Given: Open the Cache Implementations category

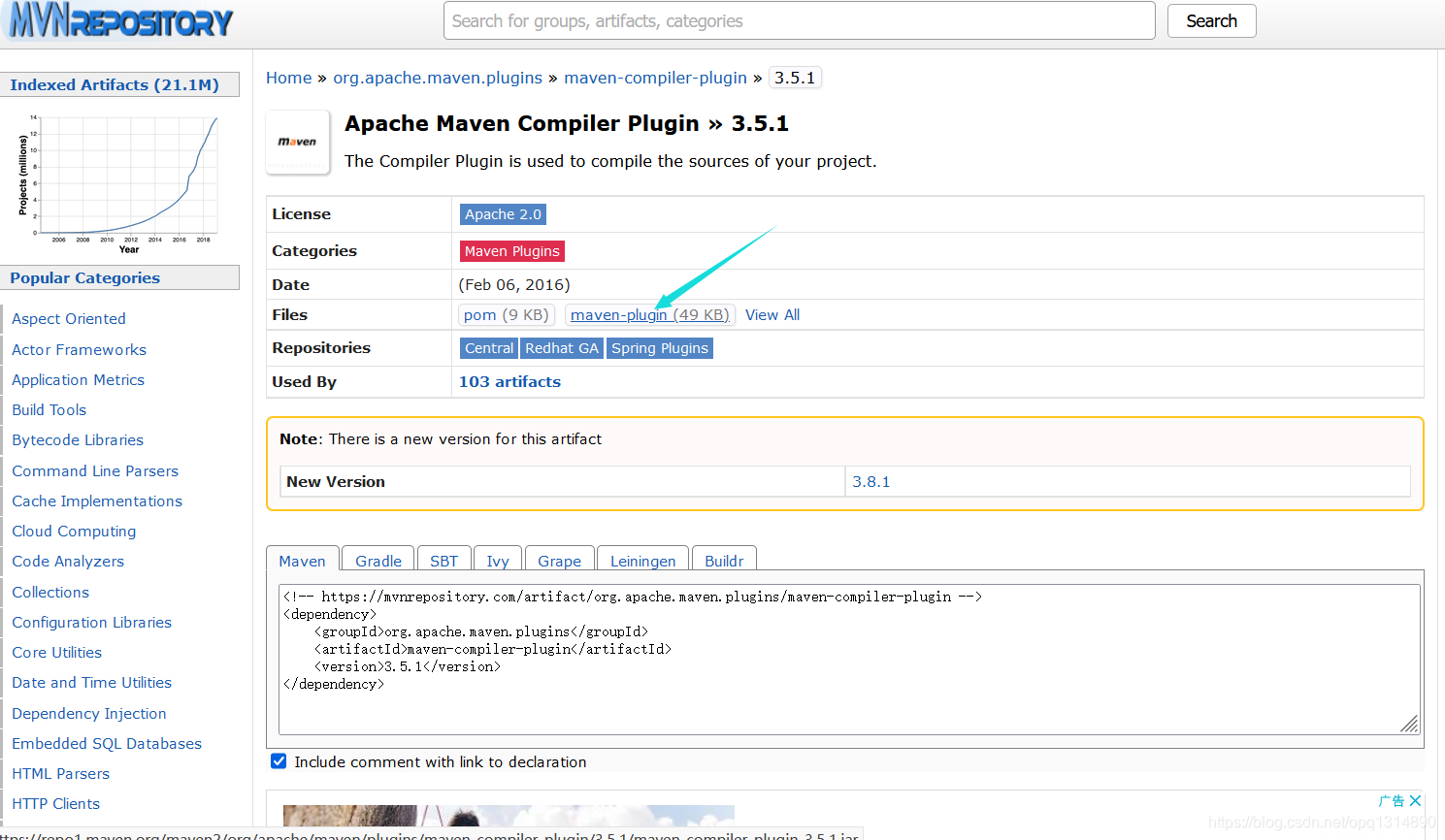Looking at the screenshot, I should coord(97,501).
